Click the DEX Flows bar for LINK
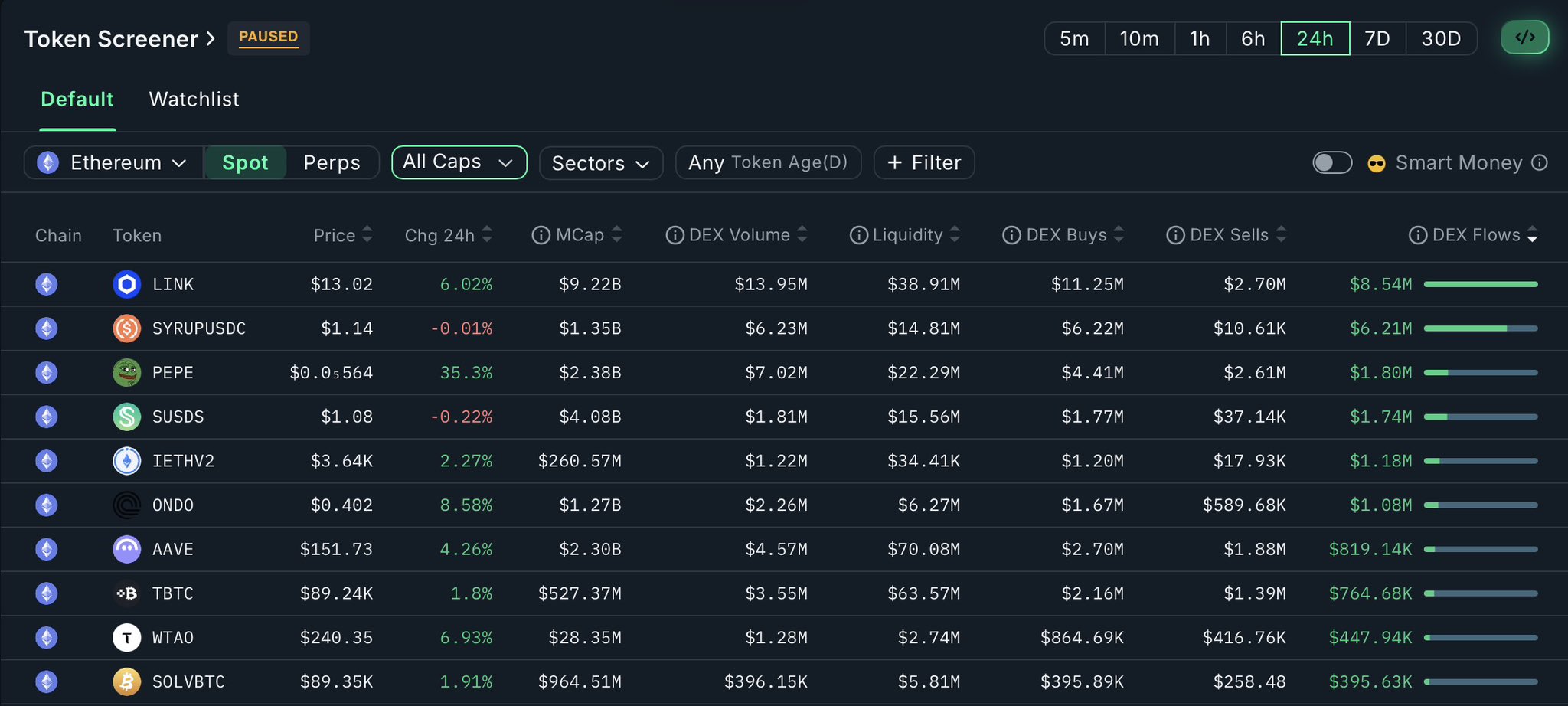The height and width of the screenshot is (706, 1568). point(1481,284)
